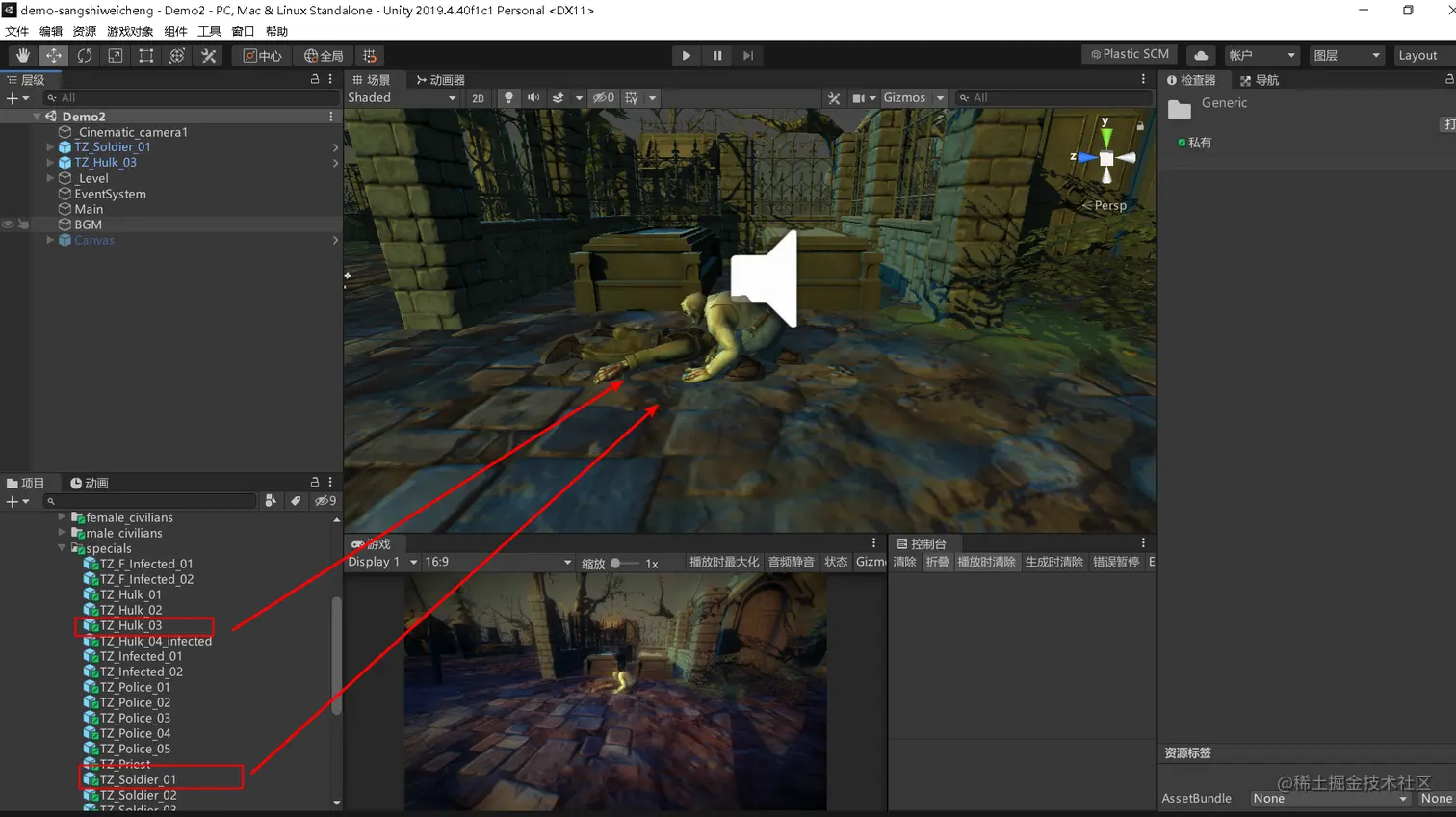Switch to the 动画器 tab
This screenshot has width=1456, height=817.
(440, 80)
